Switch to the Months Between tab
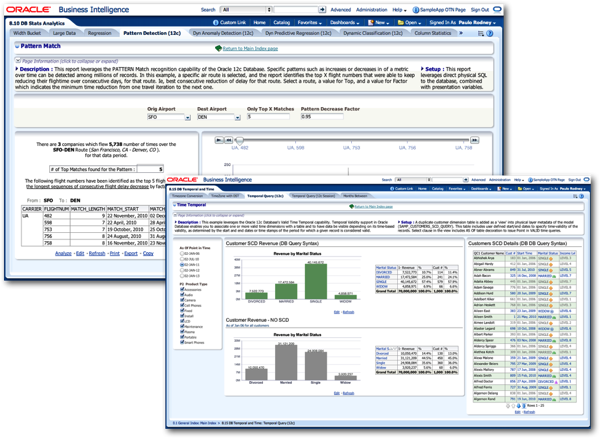Viewport: 600px width, 438px height. [355, 196]
